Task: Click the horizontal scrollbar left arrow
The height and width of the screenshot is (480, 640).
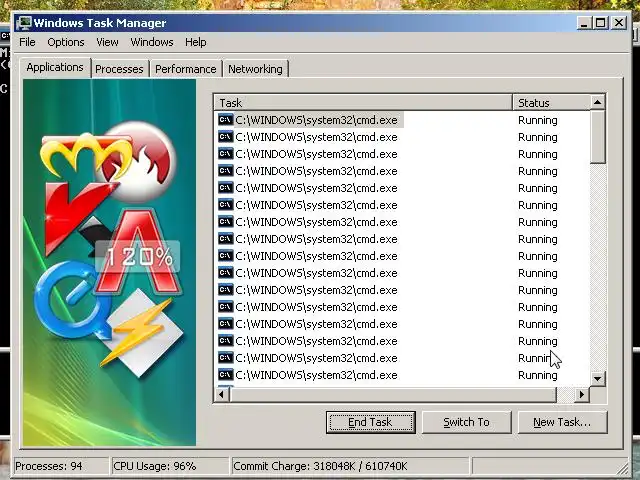Action: [x=222, y=395]
